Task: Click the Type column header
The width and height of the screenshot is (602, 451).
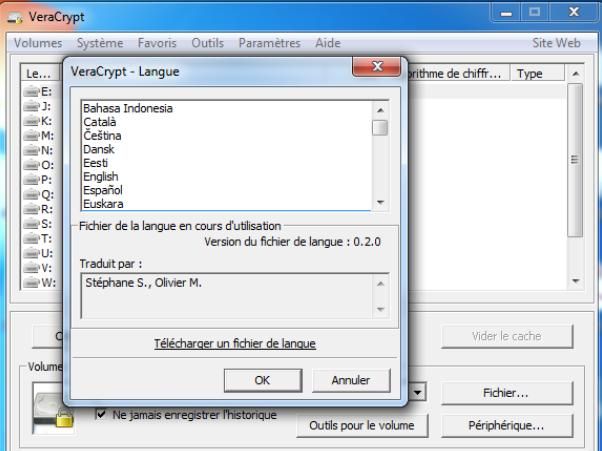Action: (537, 73)
